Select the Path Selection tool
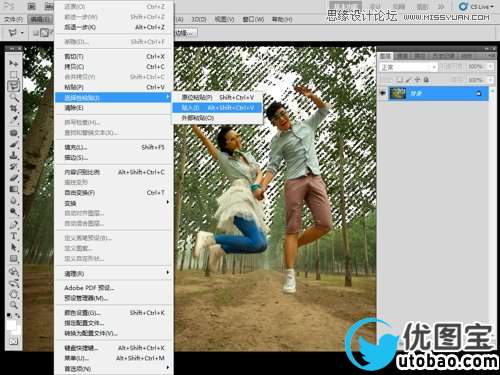This screenshot has width=500, height=375. tap(14, 247)
